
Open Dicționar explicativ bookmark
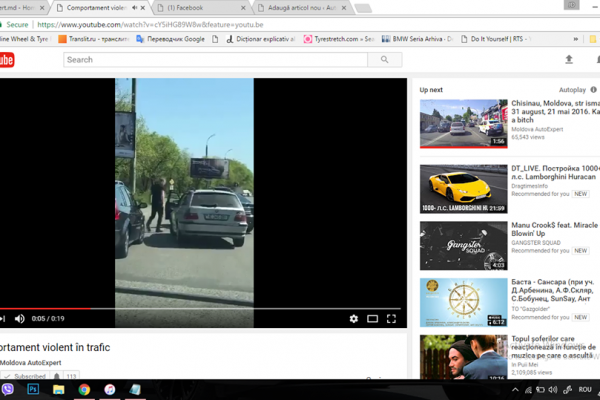coord(261,39)
